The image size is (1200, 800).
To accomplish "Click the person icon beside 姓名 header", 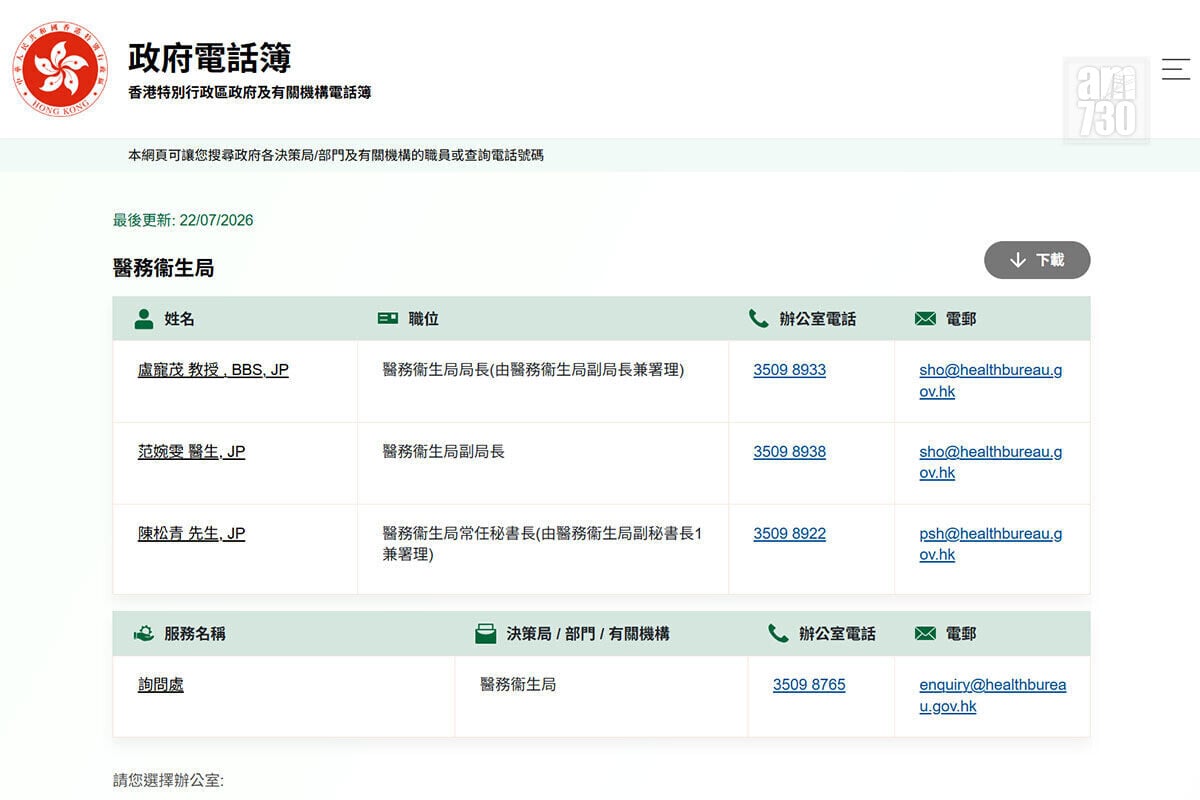I will (144, 318).
